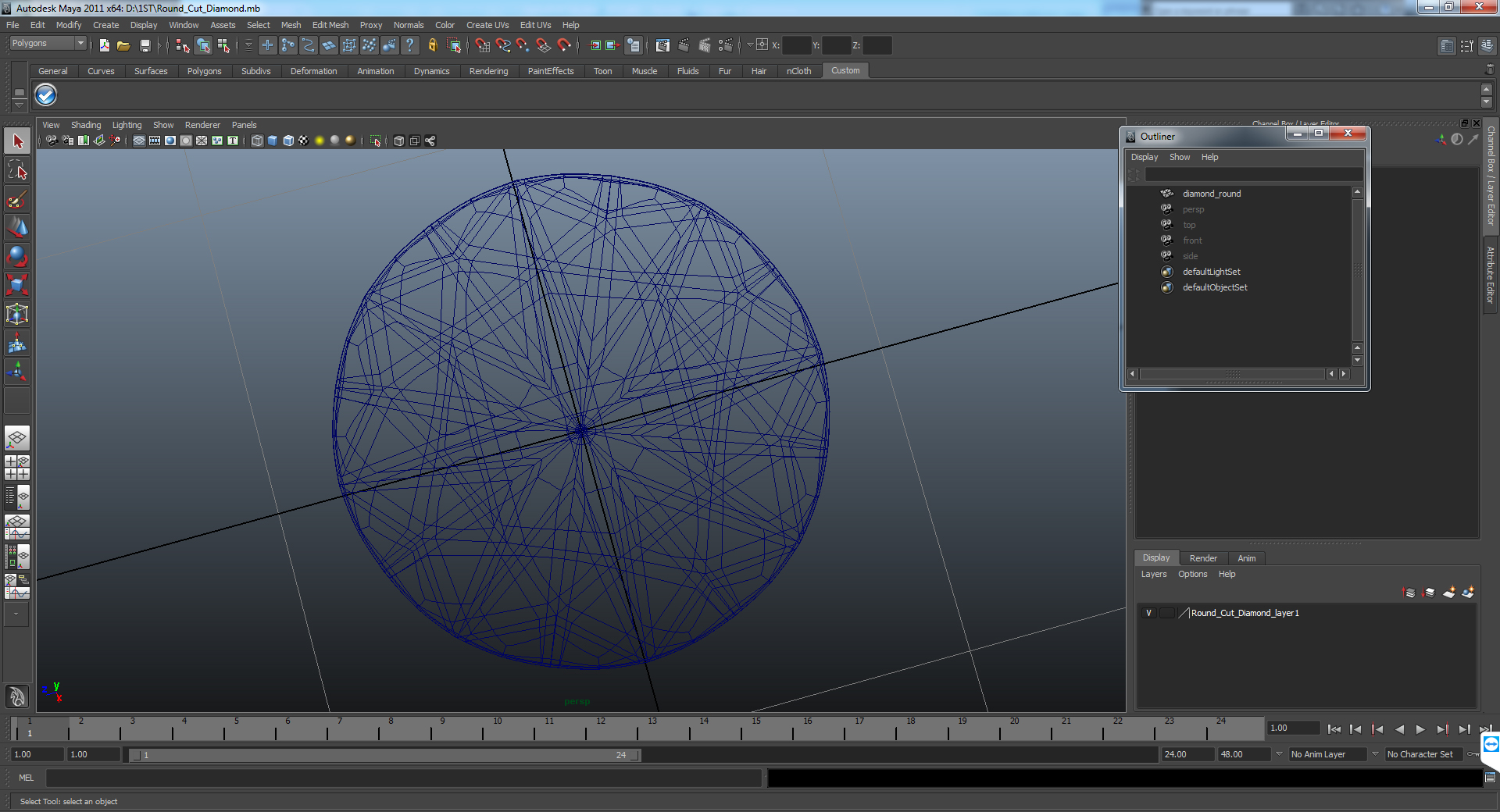Click the MEL command line input
Viewport: 1500px width, 812px height.
tap(403, 778)
